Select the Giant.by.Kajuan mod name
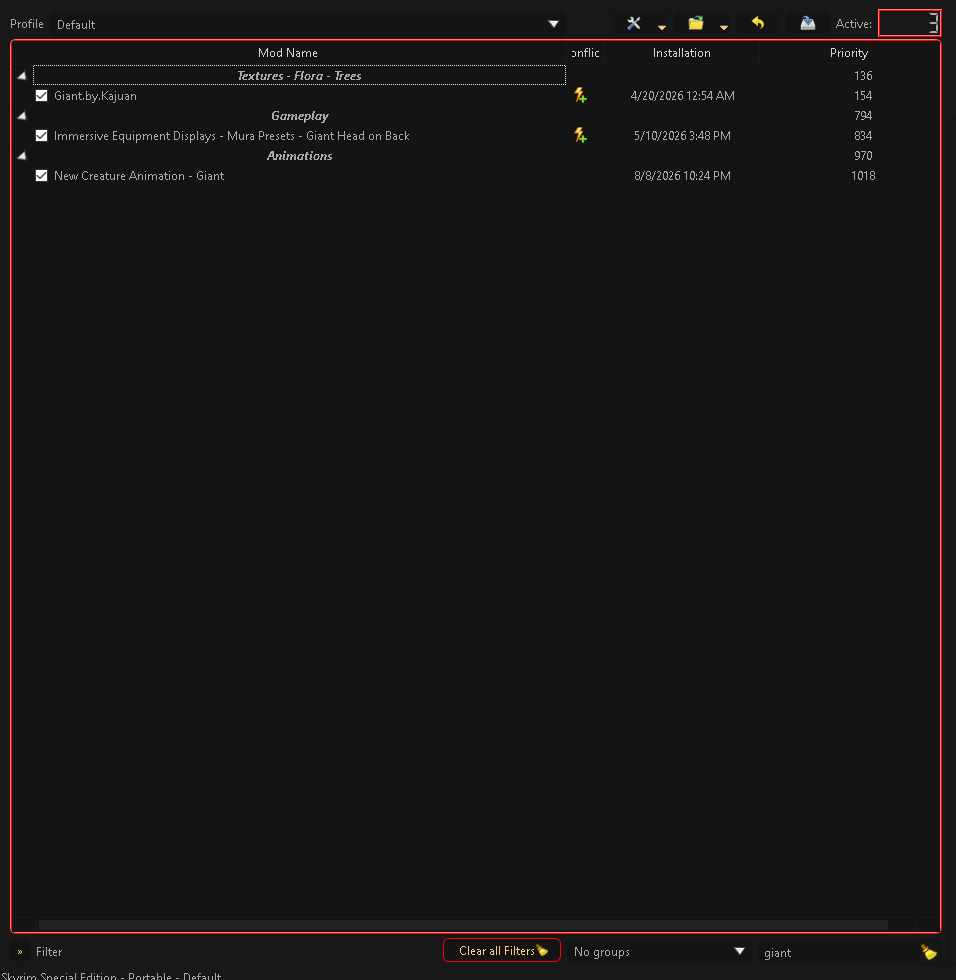The image size is (956, 980). pyautogui.click(x=95, y=96)
